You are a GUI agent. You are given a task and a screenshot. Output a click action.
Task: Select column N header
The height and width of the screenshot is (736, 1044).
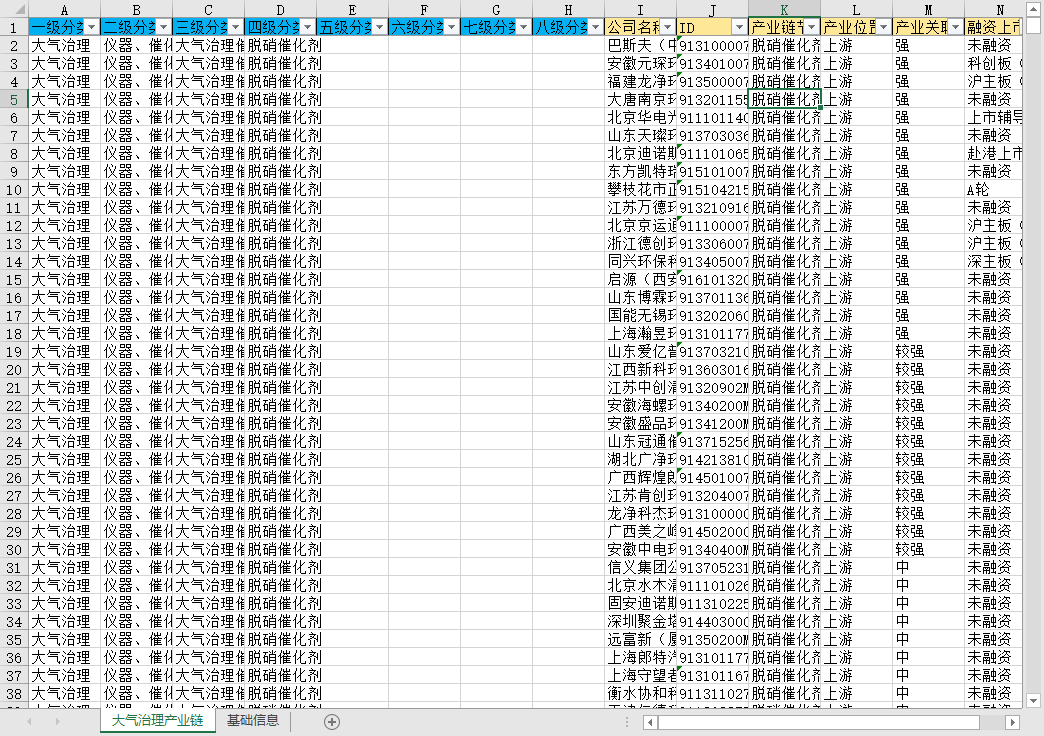[995, 9]
